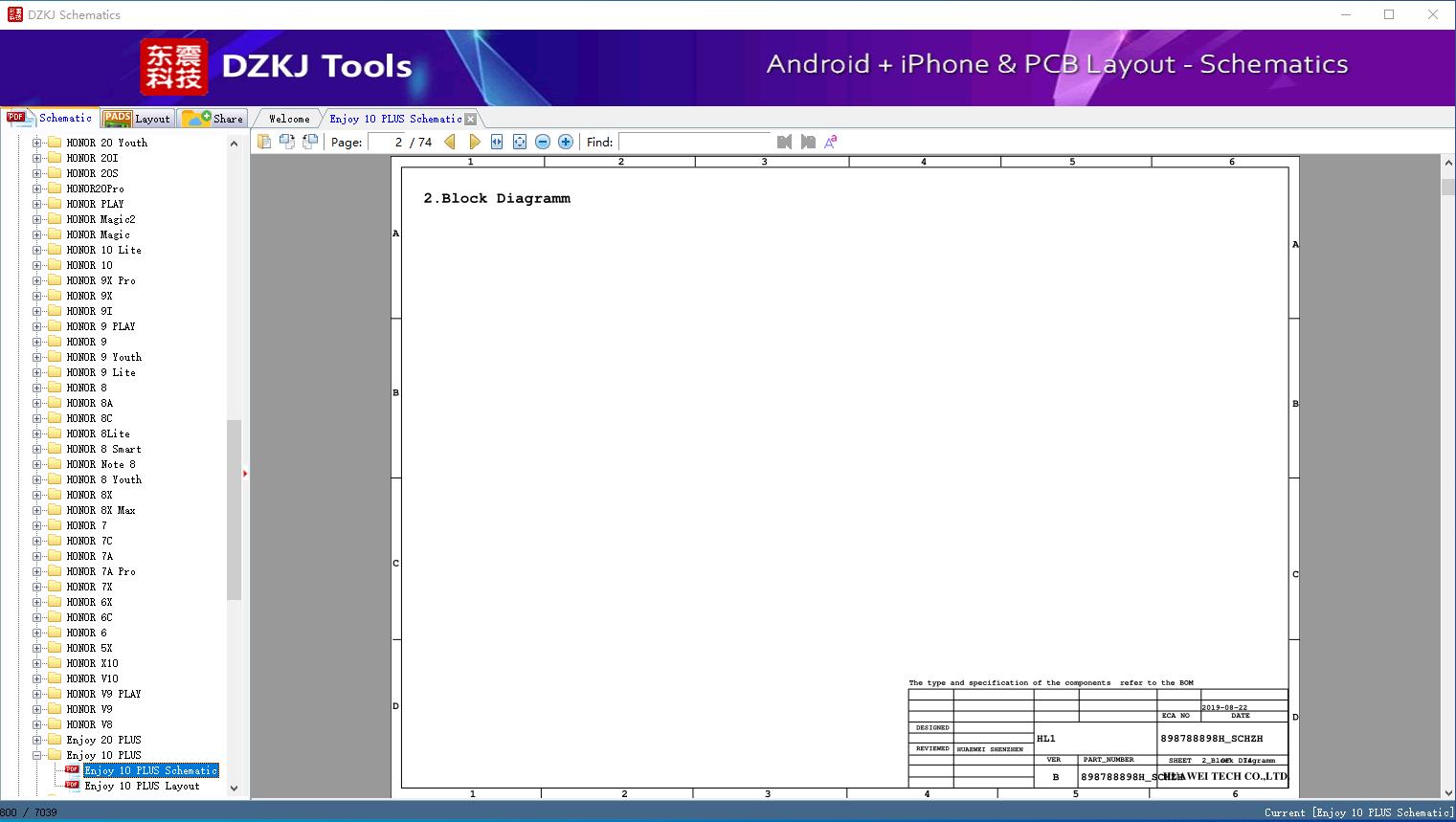Click the HONOR 9X Pro folder icon
Image resolution: width=1456 pixels, height=822 pixels.
coord(55,280)
